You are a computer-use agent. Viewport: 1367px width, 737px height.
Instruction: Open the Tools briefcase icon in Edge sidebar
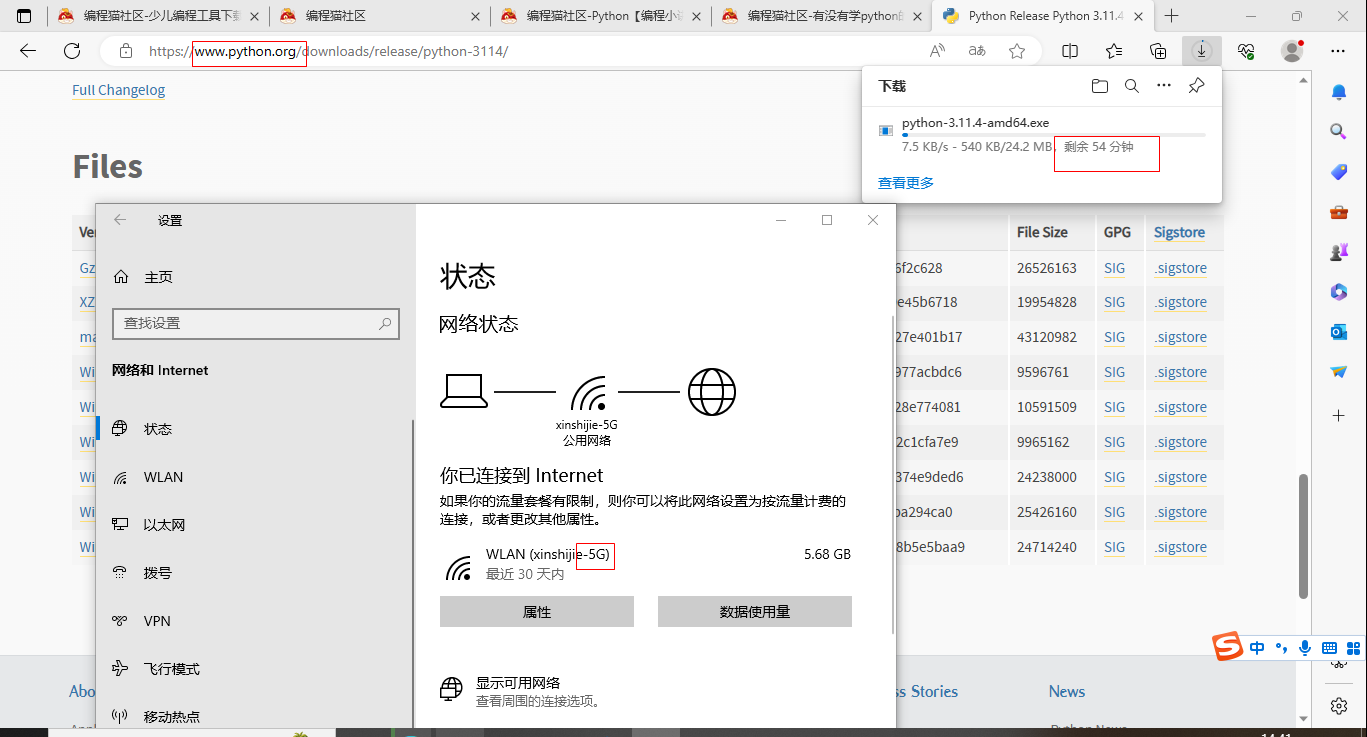1339,212
